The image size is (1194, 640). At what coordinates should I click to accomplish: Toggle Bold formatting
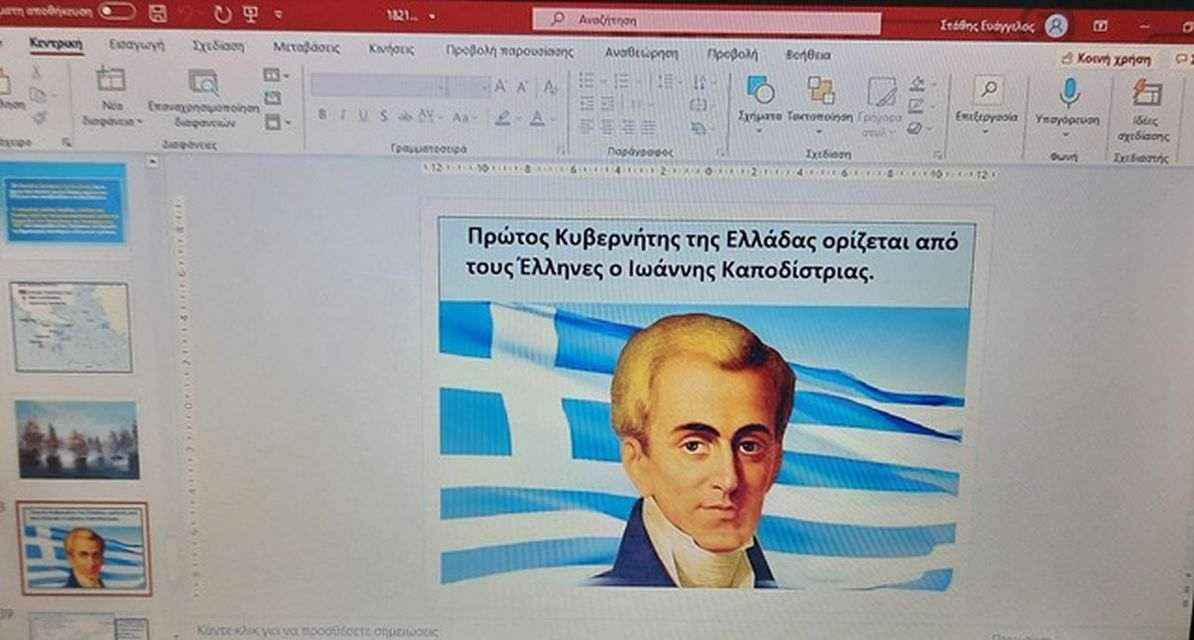[x=322, y=115]
